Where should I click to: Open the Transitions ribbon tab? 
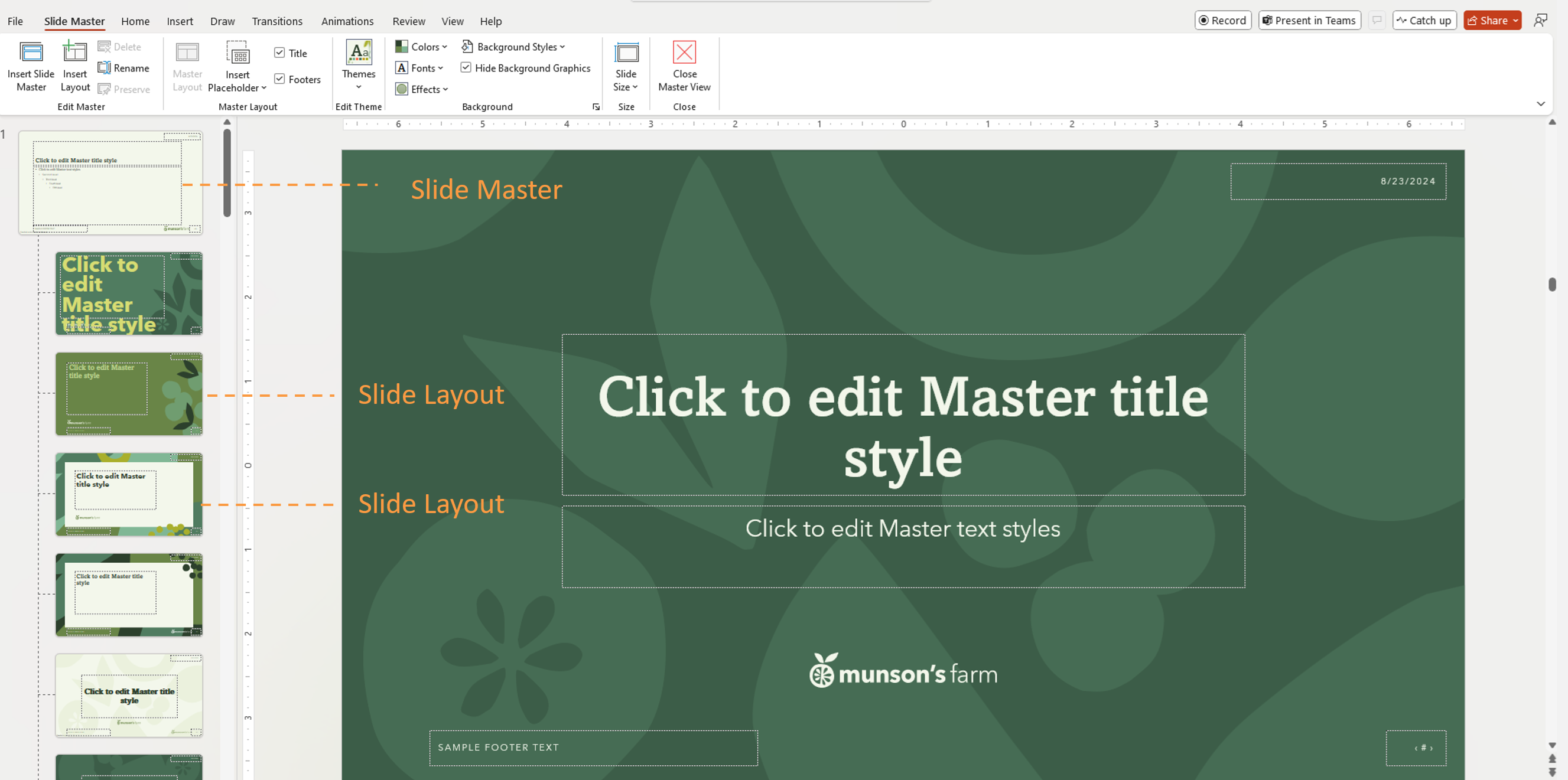[277, 21]
